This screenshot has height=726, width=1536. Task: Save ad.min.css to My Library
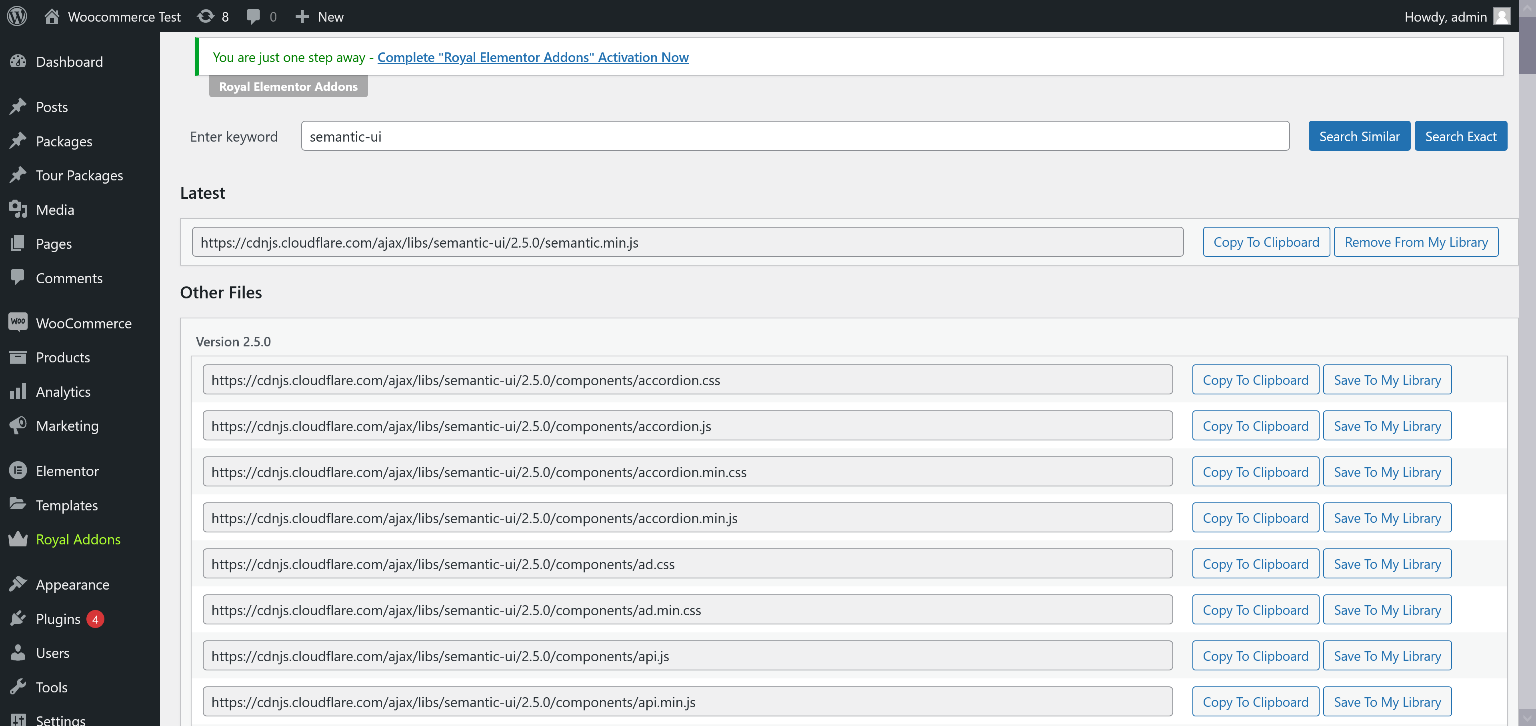(x=1387, y=610)
